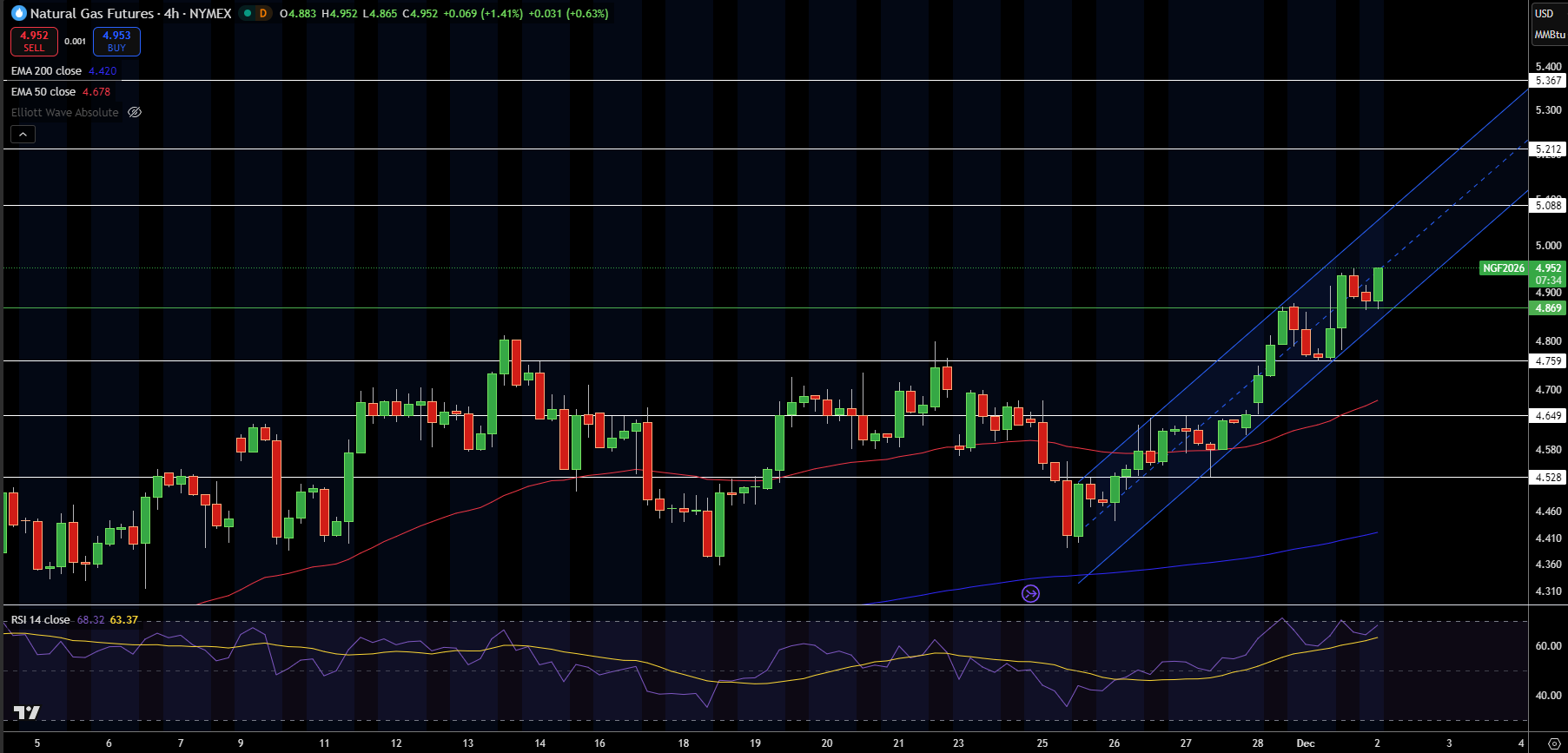Image resolution: width=1568 pixels, height=753 pixels.
Task: Click the EMA 50 value 4.678
Action: pos(96,92)
